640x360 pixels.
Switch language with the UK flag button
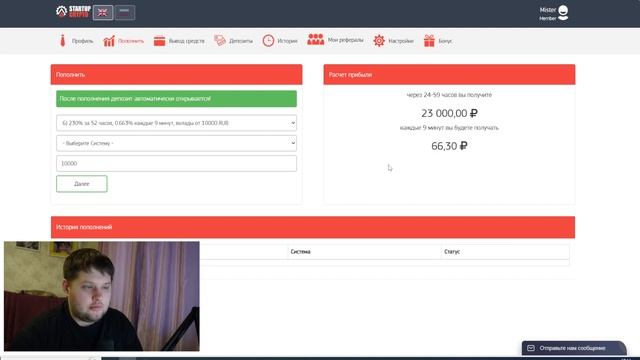point(103,13)
